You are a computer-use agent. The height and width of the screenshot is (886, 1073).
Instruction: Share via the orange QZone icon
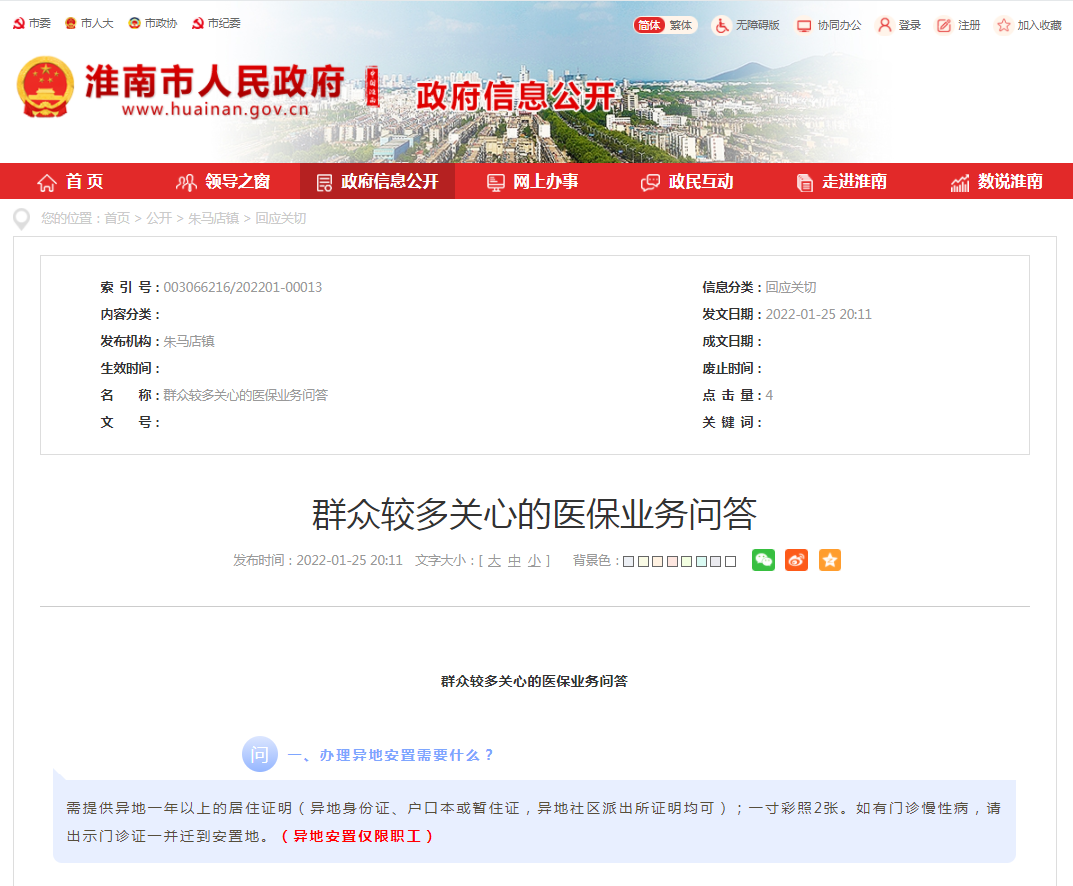pos(829,561)
